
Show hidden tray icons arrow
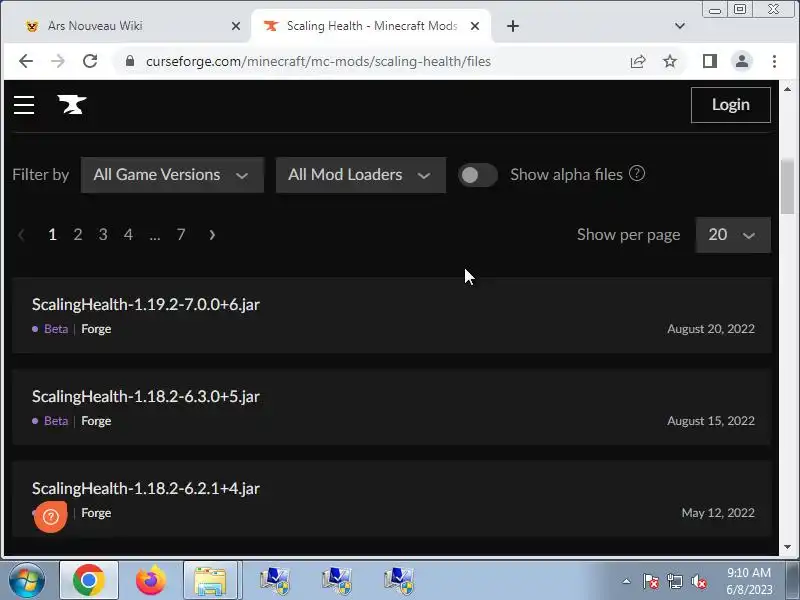tap(627, 581)
